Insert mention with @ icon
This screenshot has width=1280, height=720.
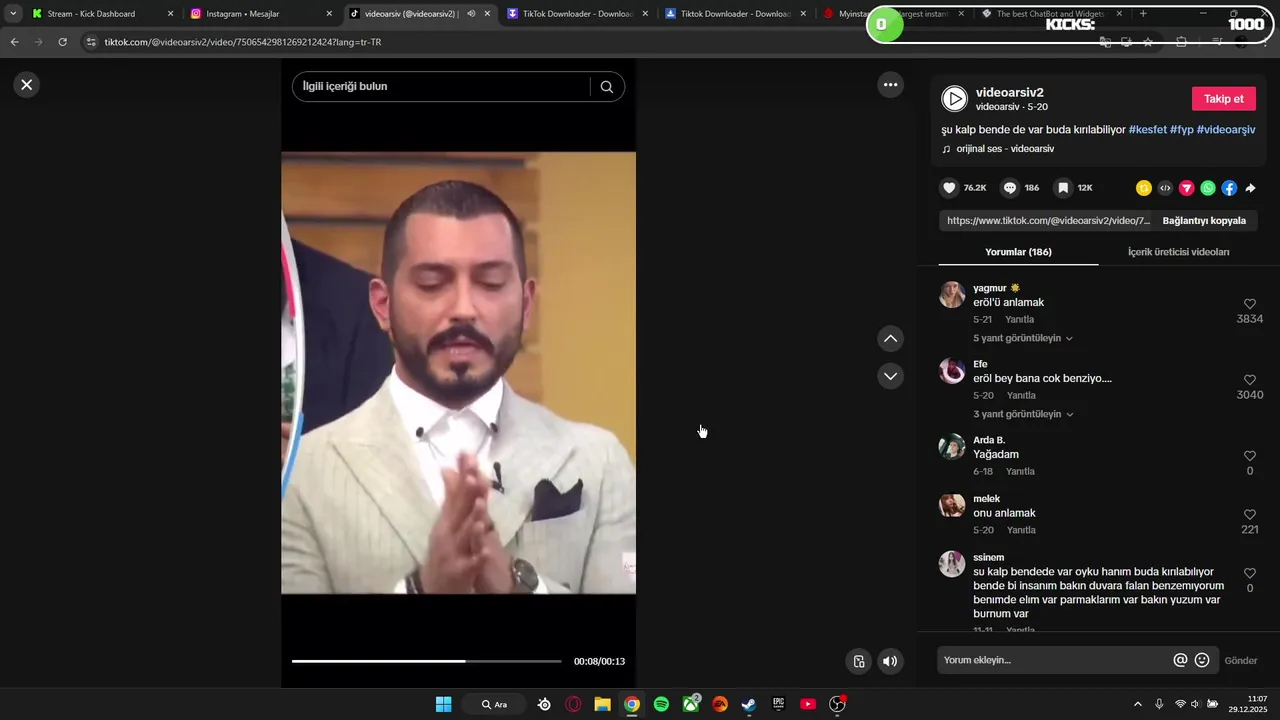[1180, 660]
